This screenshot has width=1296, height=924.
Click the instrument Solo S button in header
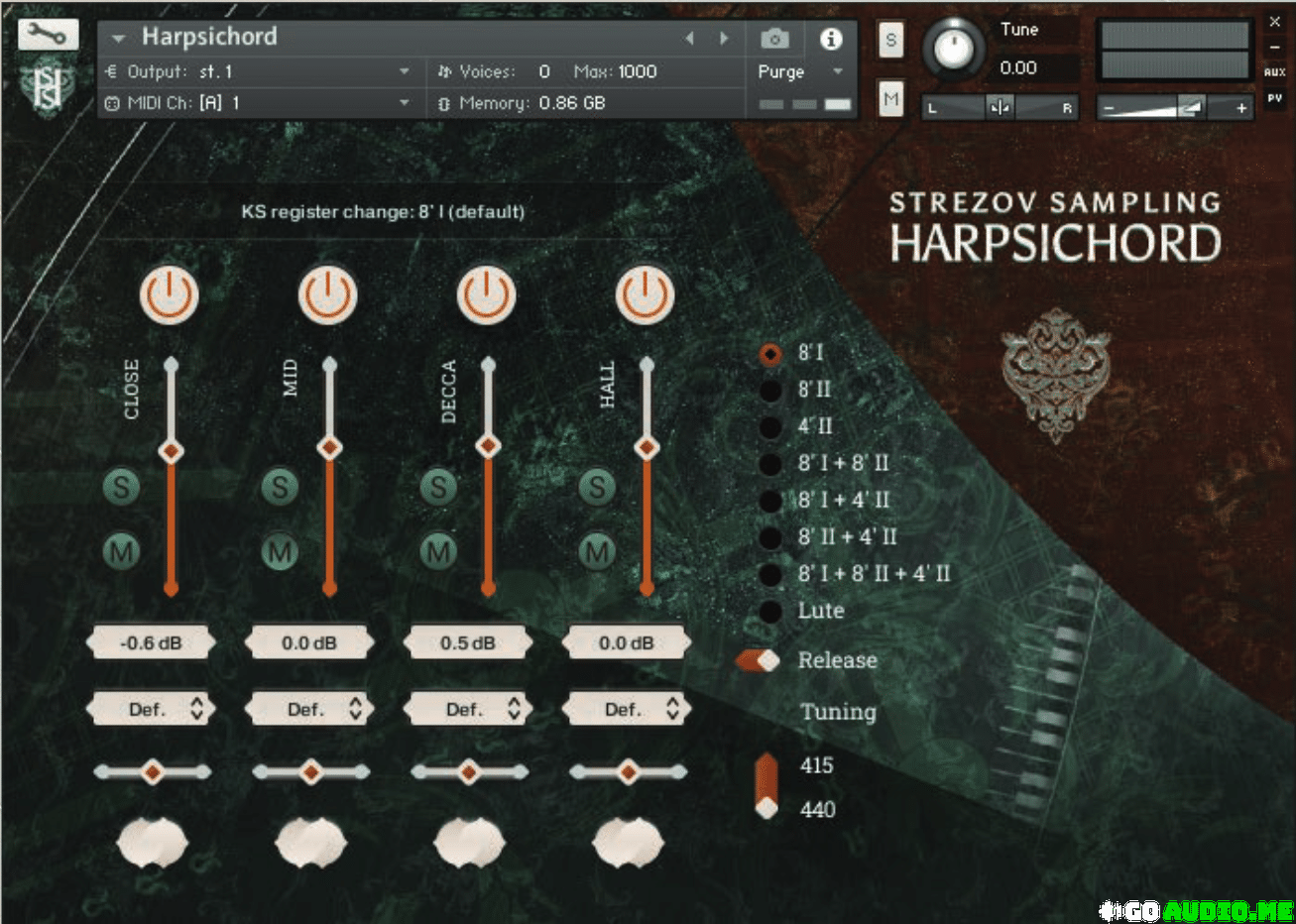pyautogui.click(x=890, y=41)
